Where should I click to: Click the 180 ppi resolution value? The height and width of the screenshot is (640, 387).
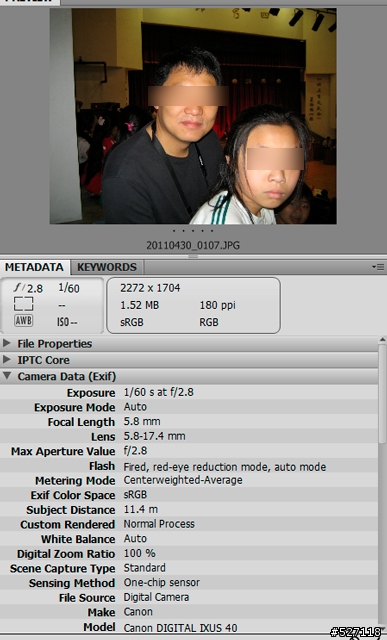[x=217, y=305]
